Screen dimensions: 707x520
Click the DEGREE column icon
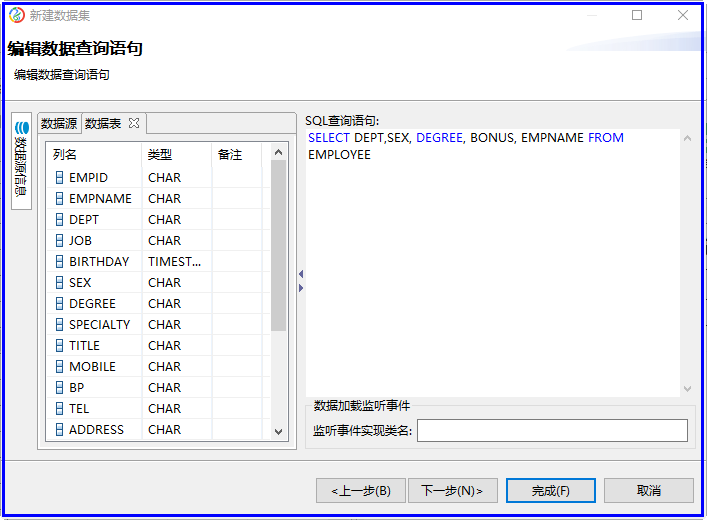(59, 304)
